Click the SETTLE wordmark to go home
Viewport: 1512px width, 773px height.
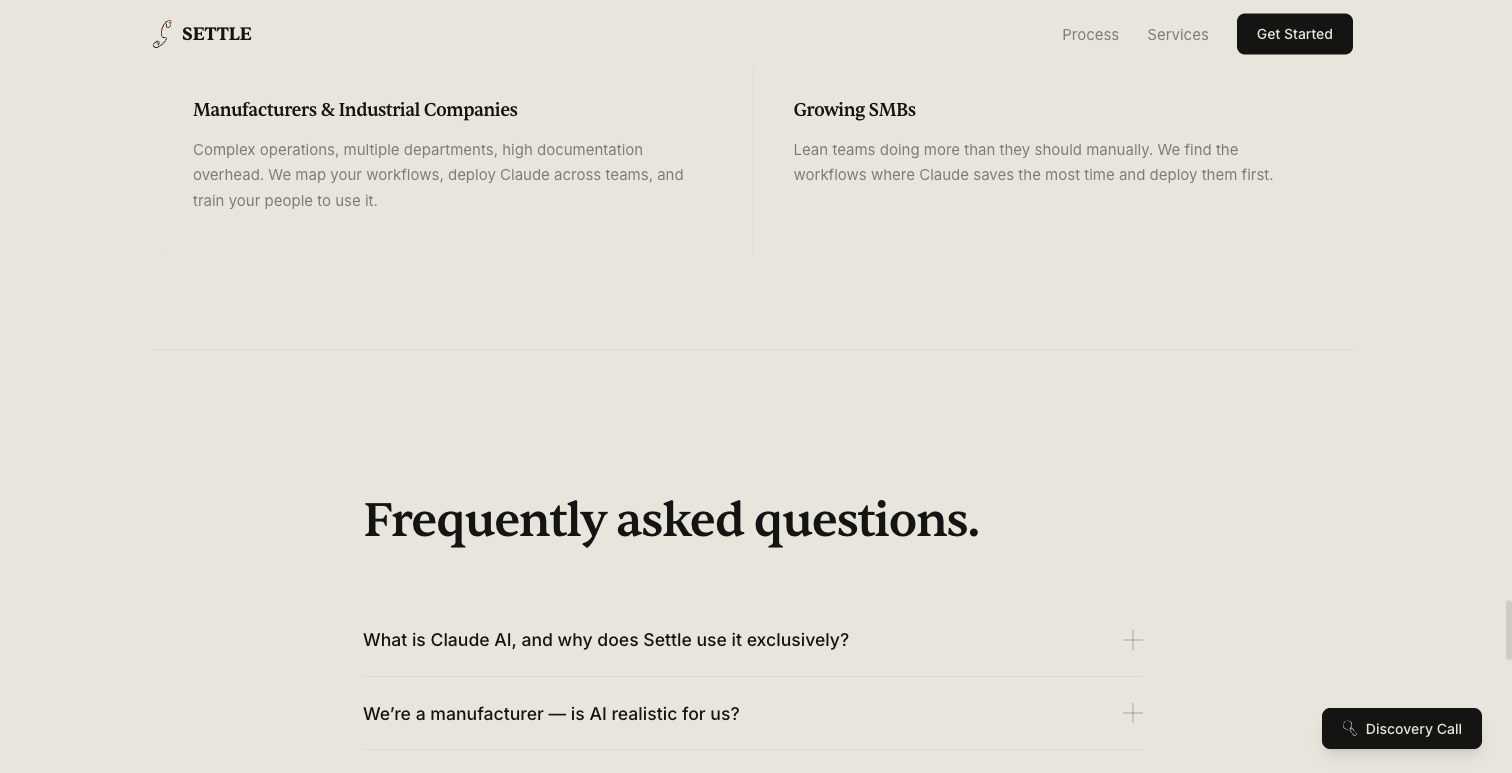click(216, 33)
